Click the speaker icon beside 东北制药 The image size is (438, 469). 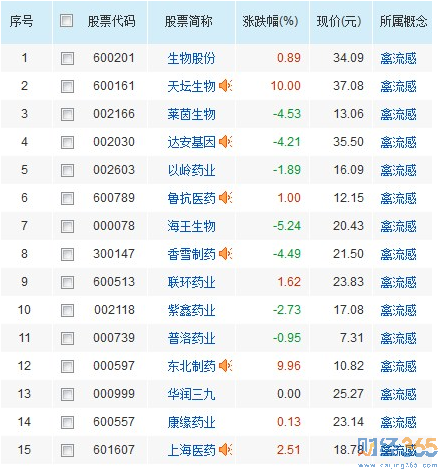click(x=226, y=366)
